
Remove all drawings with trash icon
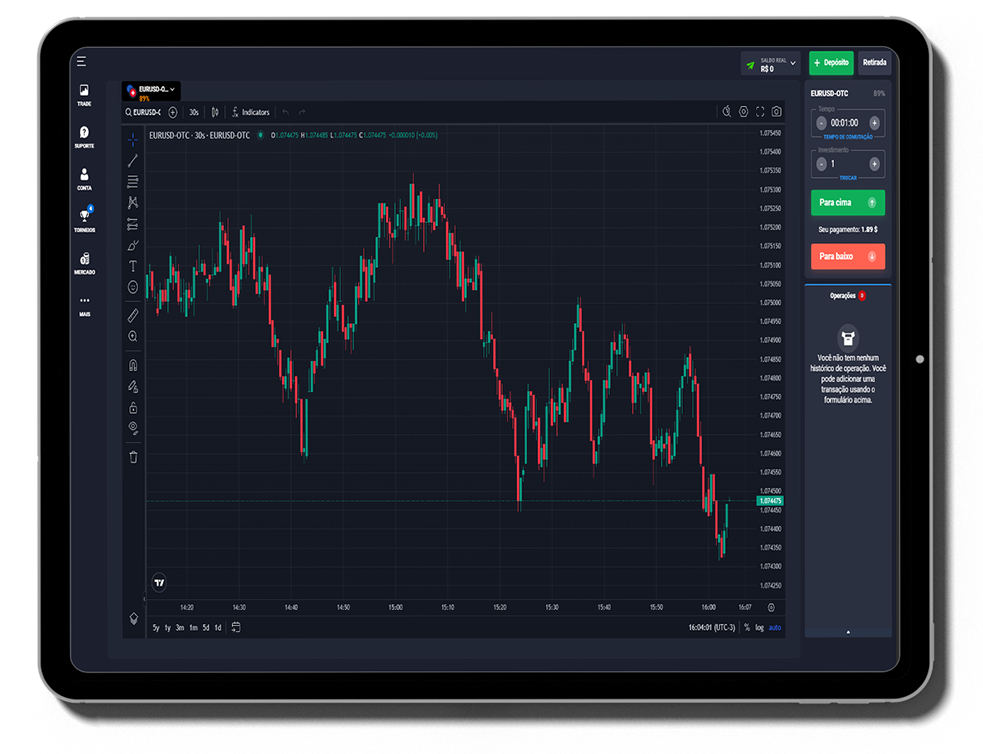pos(133,457)
